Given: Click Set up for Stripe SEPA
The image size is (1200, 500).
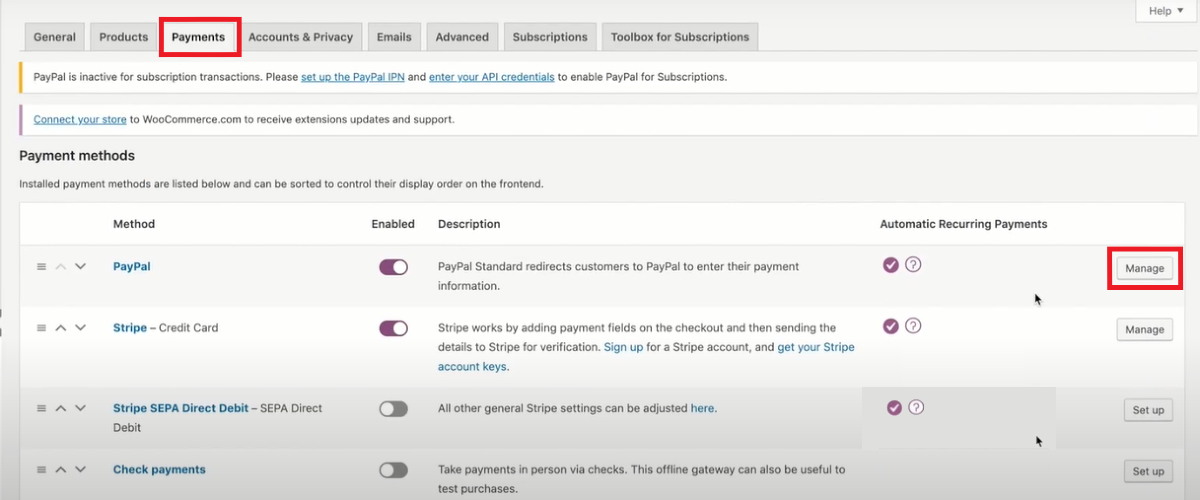Looking at the screenshot, I should pyautogui.click(x=1148, y=410).
